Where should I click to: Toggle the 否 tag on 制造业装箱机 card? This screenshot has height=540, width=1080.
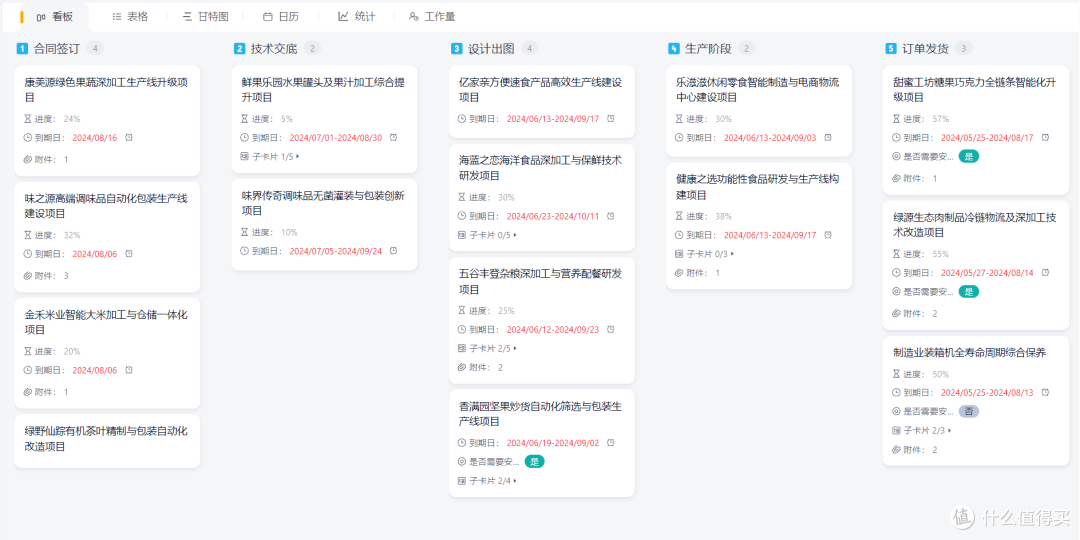(968, 411)
